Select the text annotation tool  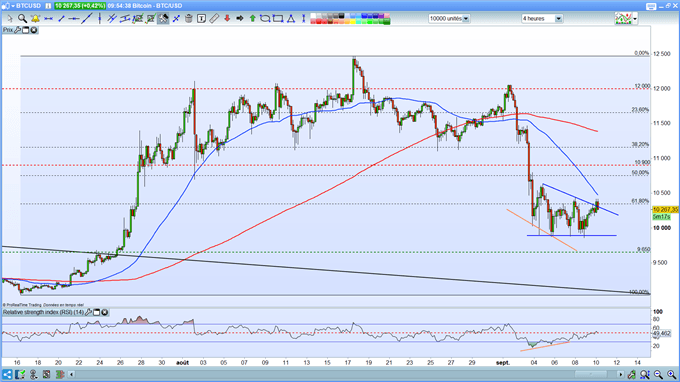click(201, 18)
